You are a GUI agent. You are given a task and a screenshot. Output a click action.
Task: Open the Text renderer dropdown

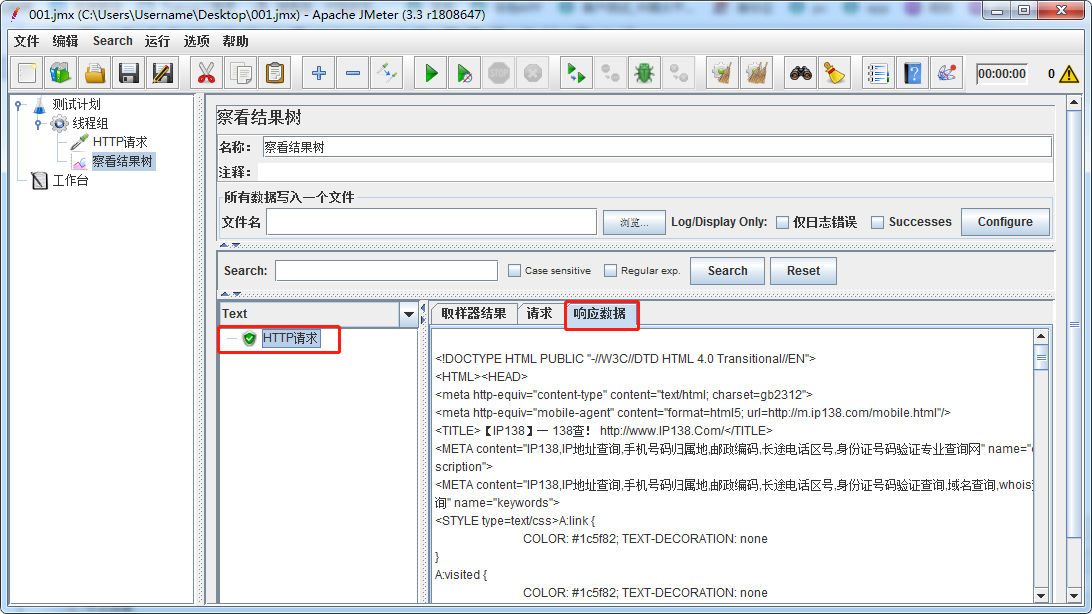click(409, 315)
